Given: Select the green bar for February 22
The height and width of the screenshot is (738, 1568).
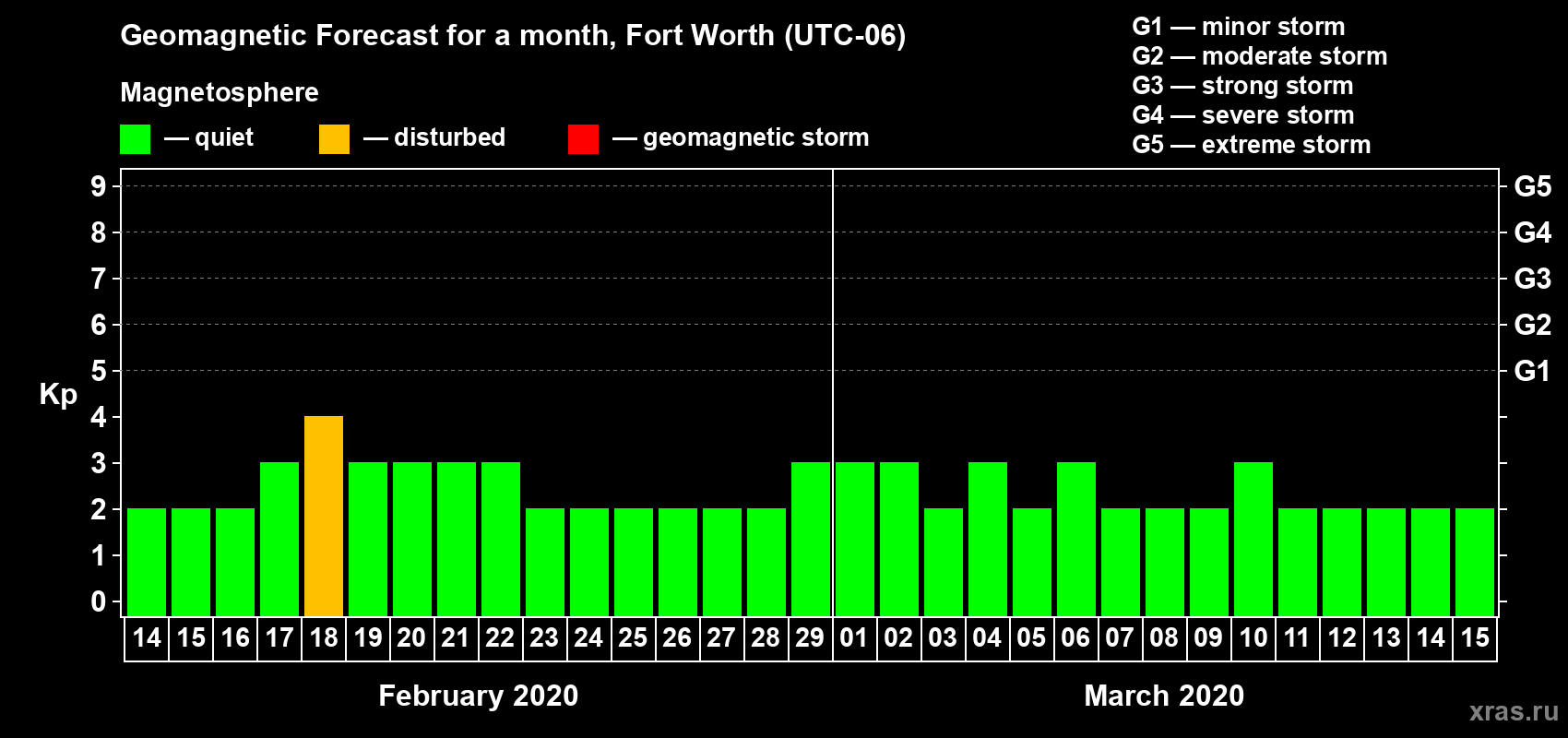Looking at the screenshot, I should point(501,539).
